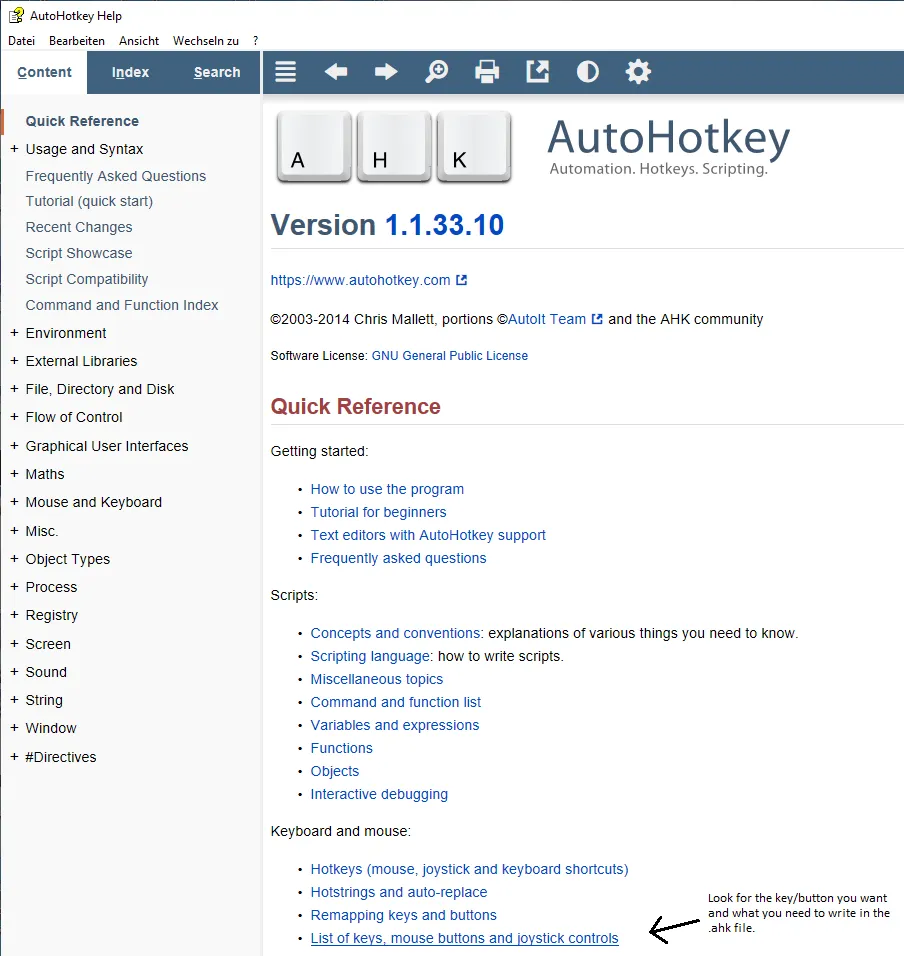The height and width of the screenshot is (956, 904).
Task: Click the A keycap logo image
Action: tap(314, 147)
